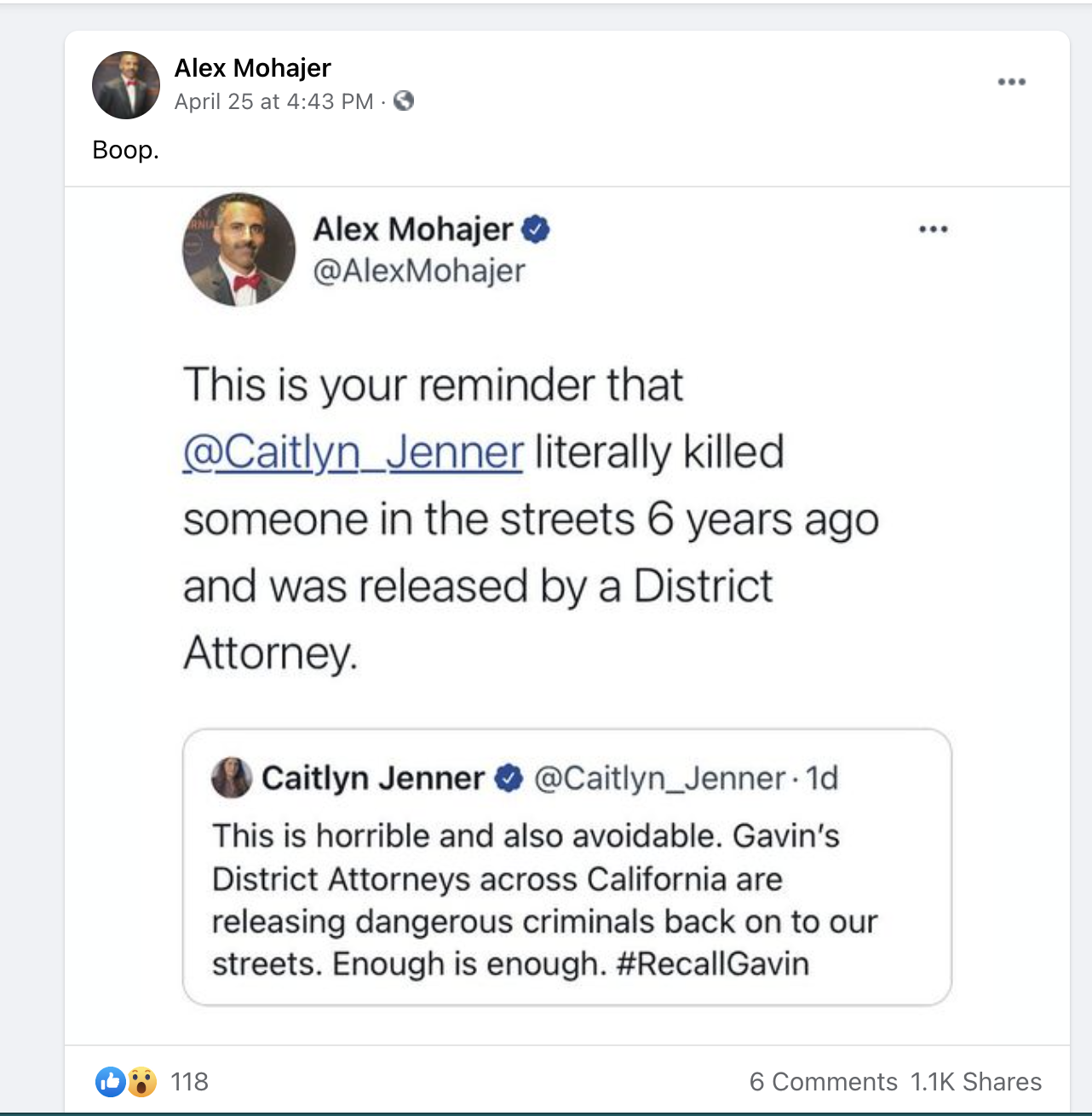
Task: Click the #RecallGavin hashtag in quoted tweet
Action: point(712,964)
